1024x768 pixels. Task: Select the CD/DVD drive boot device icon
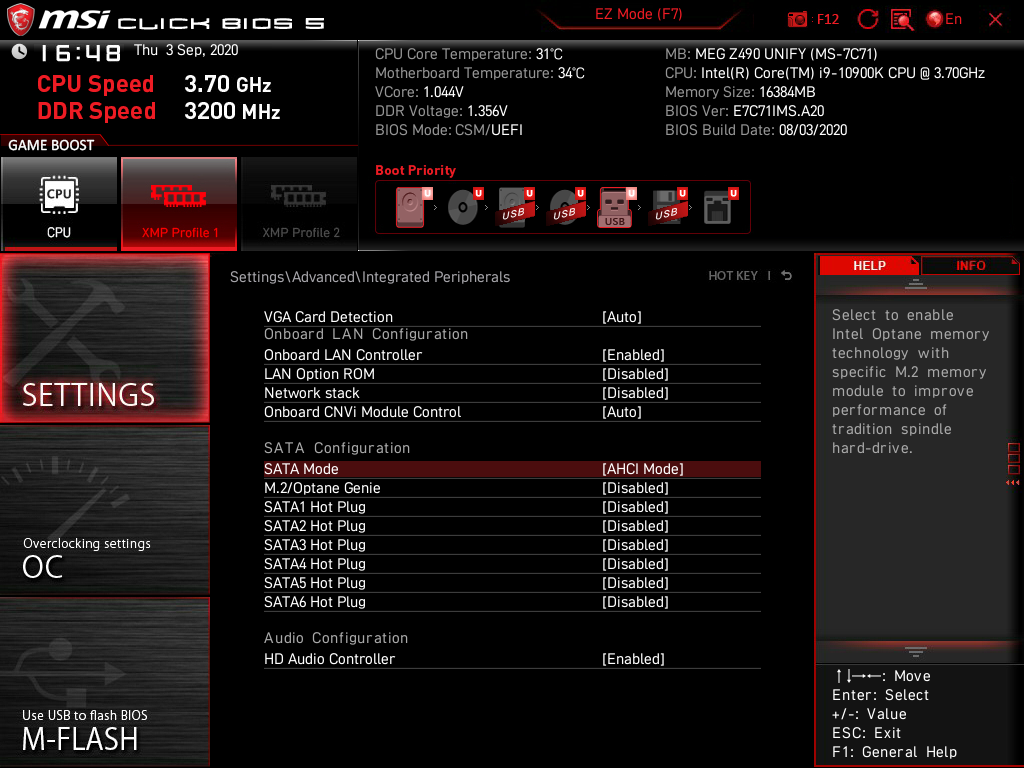(465, 207)
